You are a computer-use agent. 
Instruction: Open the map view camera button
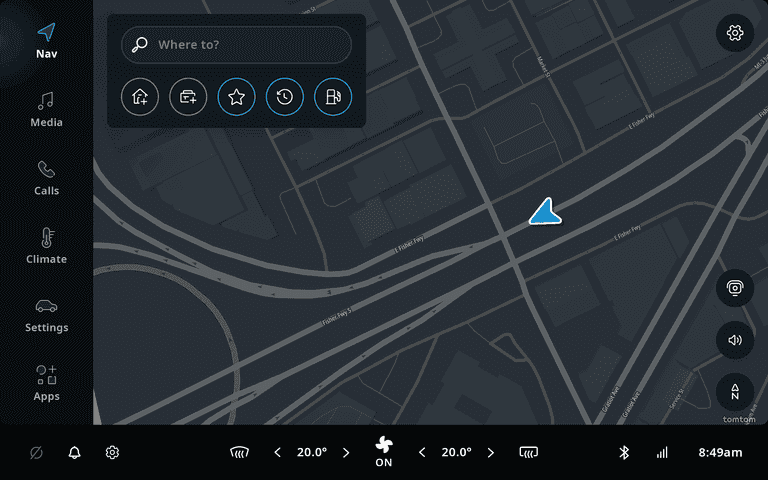pyautogui.click(x=735, y=288)
